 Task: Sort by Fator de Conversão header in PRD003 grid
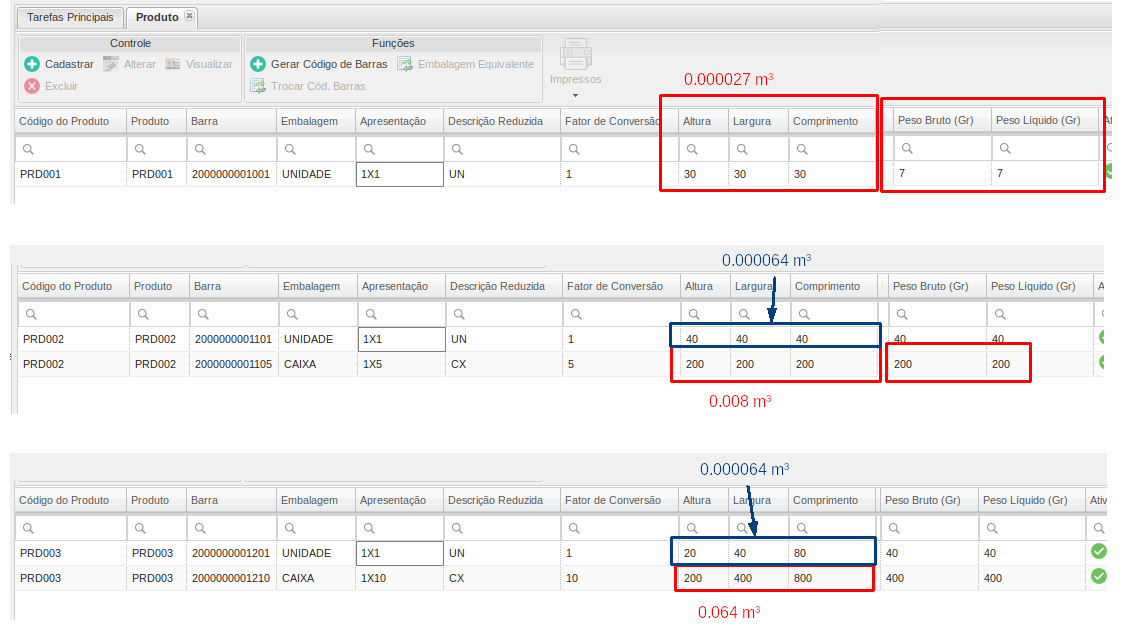(x=619, y=500)
